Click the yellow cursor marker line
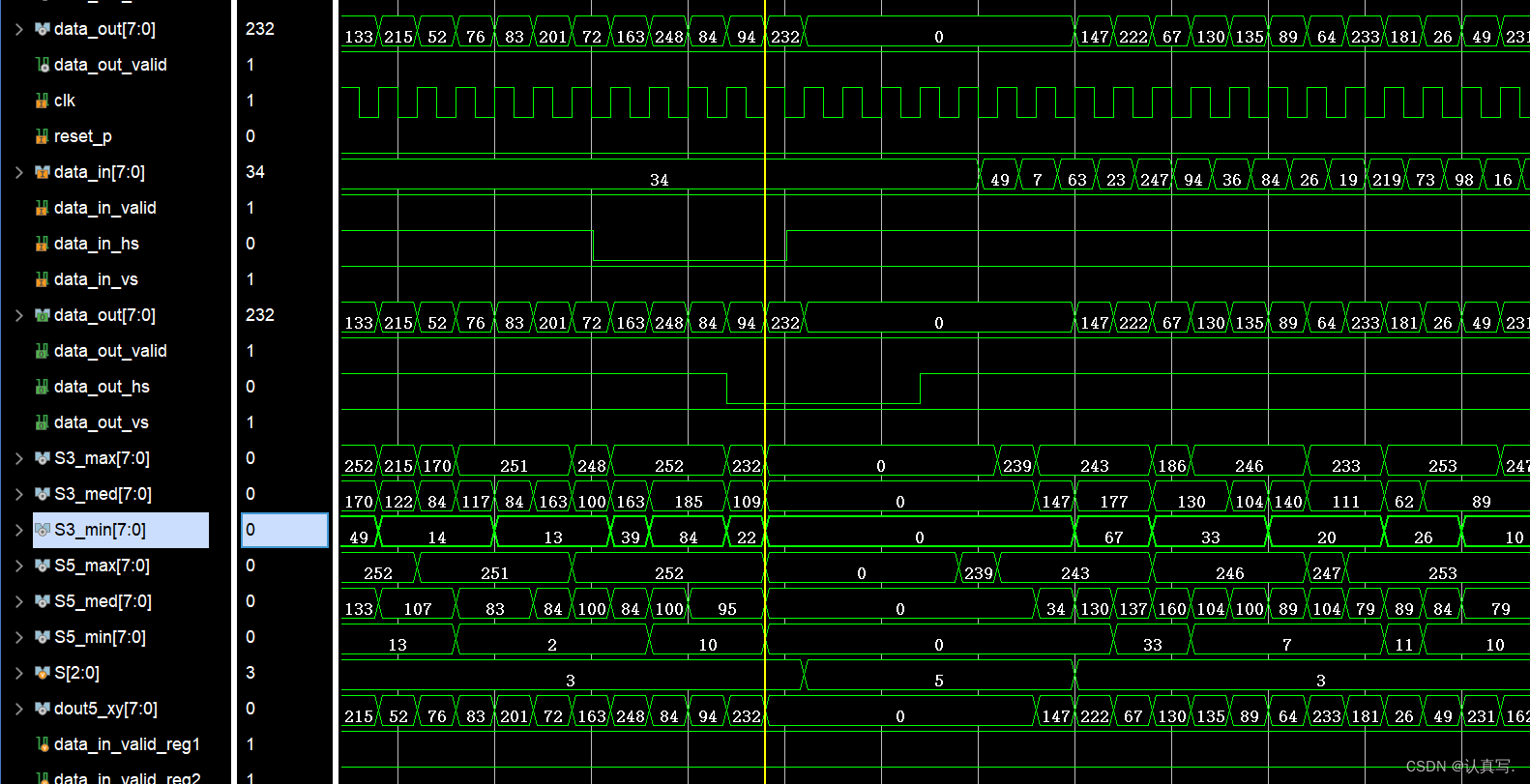Viewport: 1530px width, 784px height. coord(764,392)
